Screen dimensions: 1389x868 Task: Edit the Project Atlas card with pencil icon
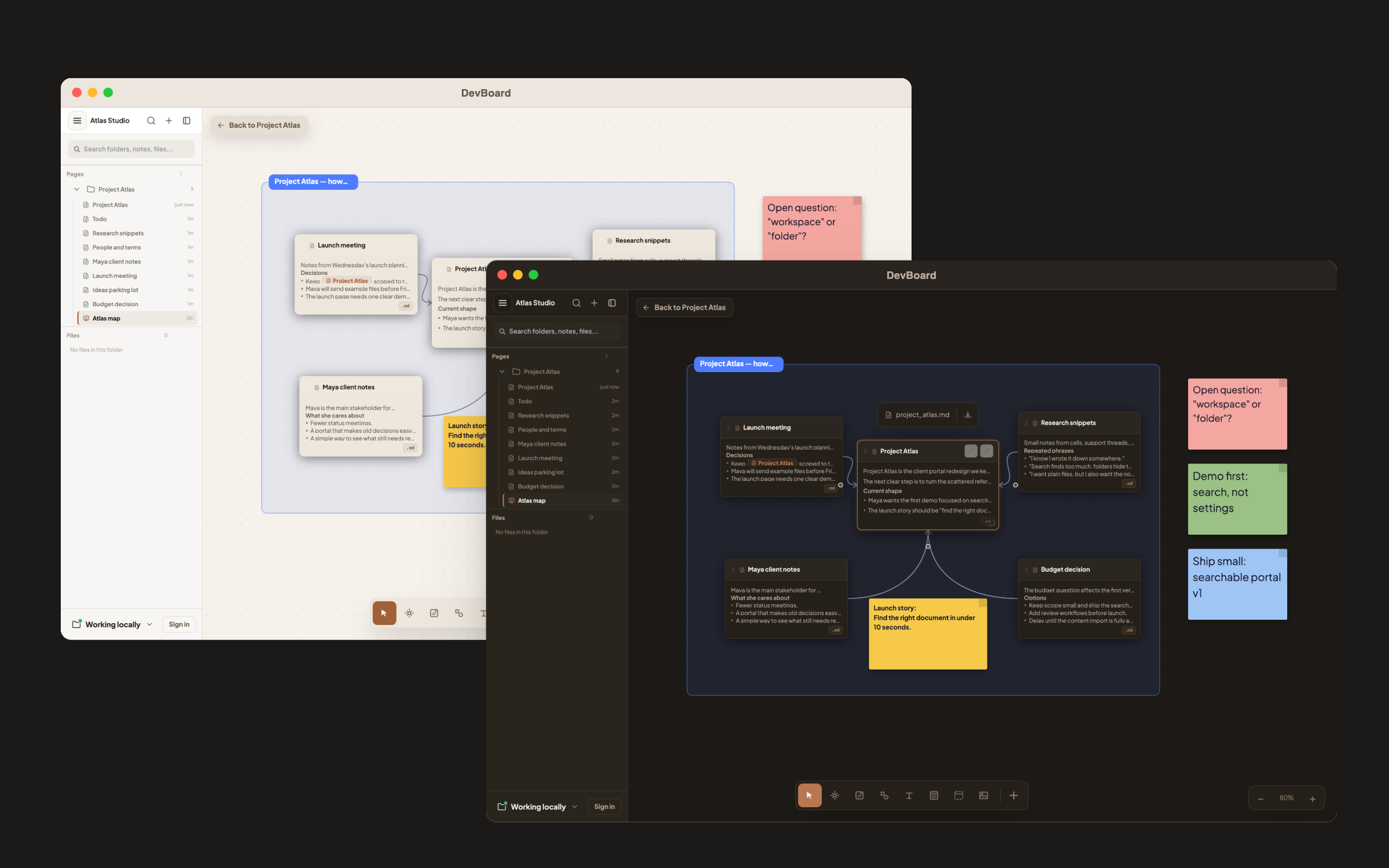tap(986, 451)
